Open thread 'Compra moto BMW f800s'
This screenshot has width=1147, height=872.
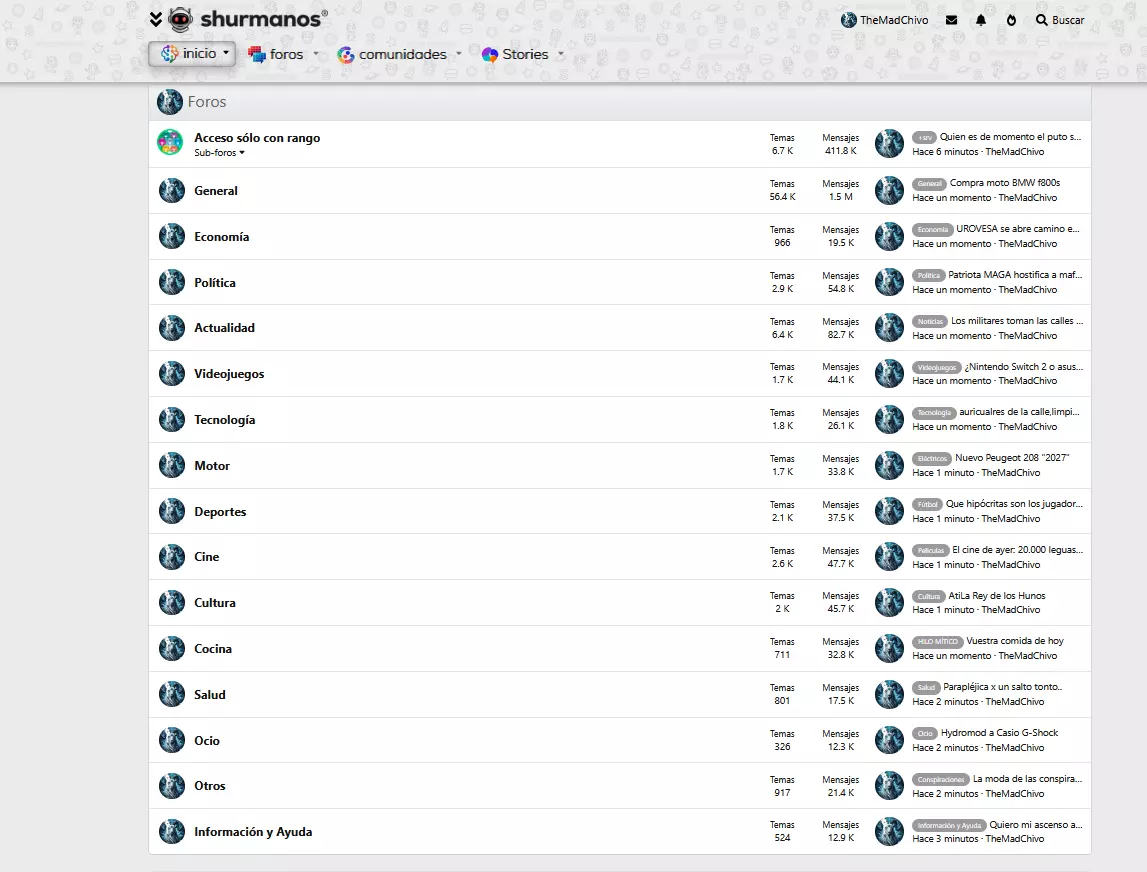(x=1004, y=183)
